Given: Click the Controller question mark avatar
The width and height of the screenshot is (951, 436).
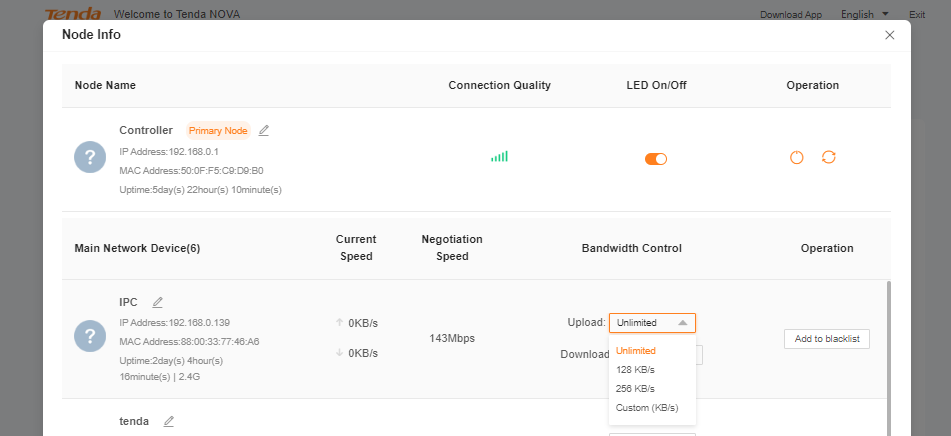Looking at the screenshot, I should click(x=90, y=157).
